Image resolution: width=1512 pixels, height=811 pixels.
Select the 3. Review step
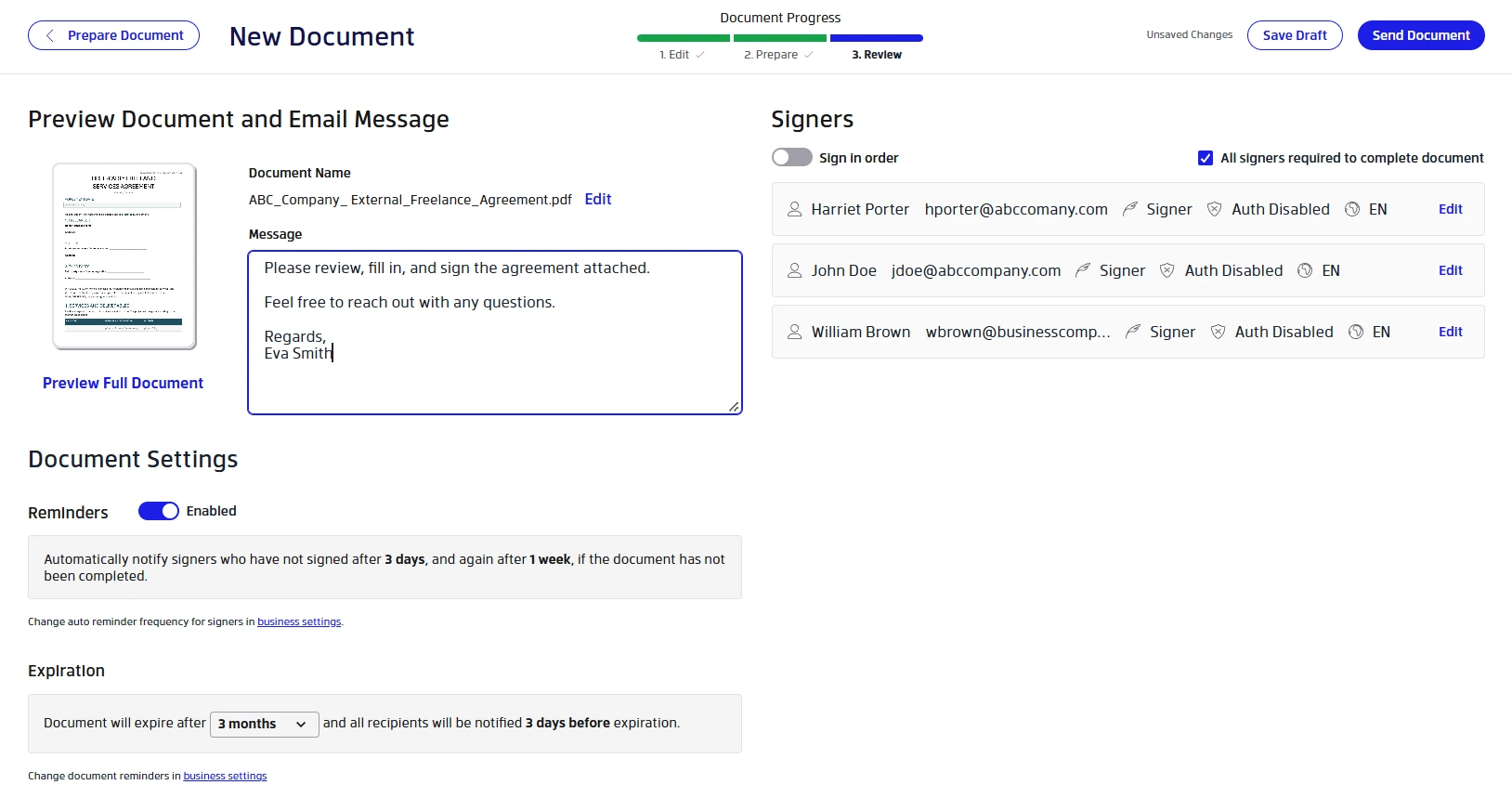(x=877, y=55)
